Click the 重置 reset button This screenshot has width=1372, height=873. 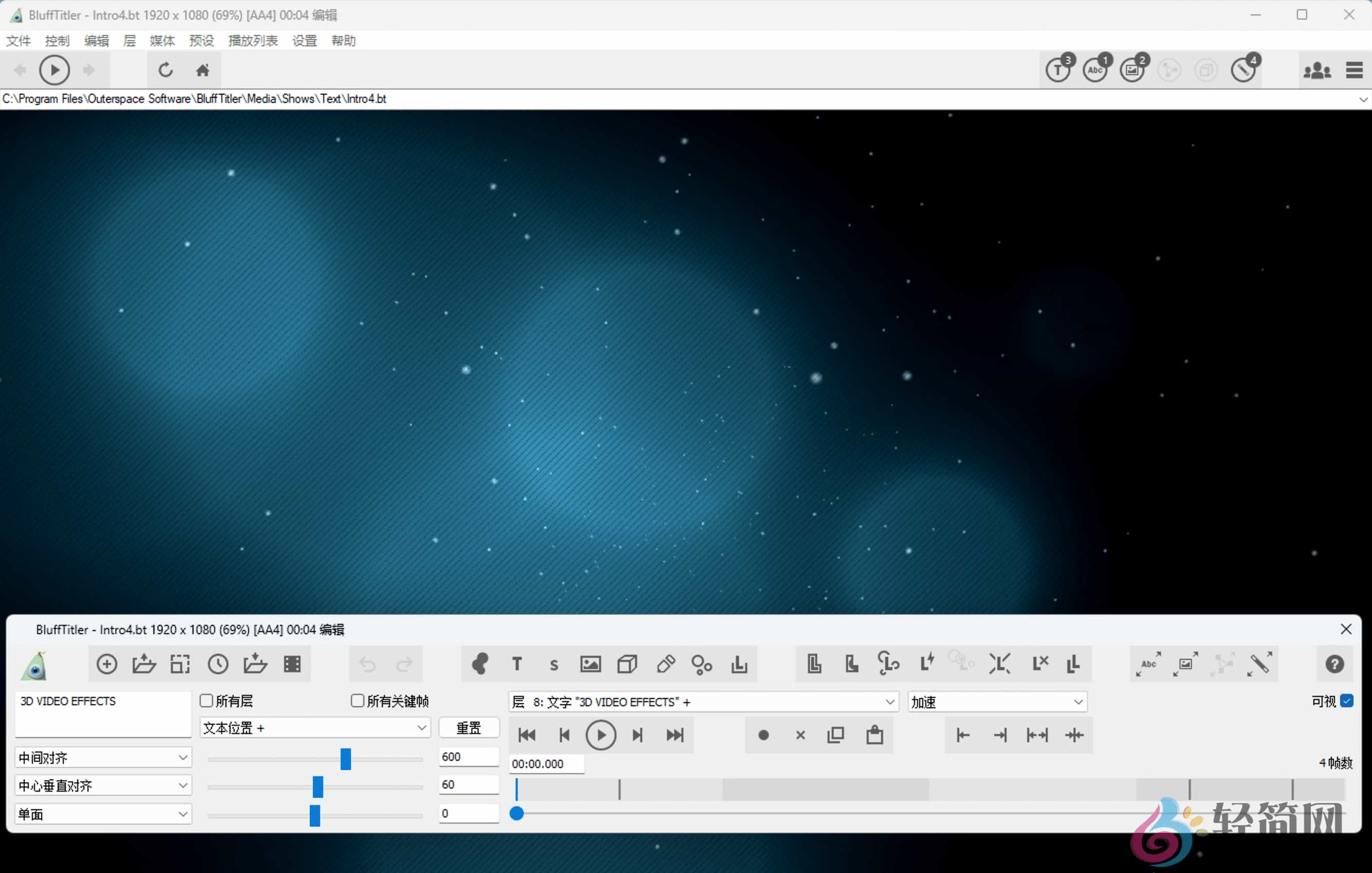click(x=468, y=728)
